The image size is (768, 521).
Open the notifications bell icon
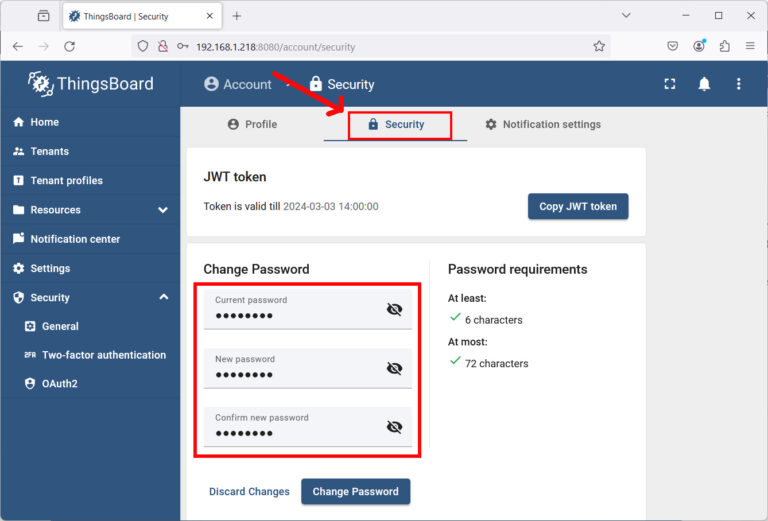704,84
